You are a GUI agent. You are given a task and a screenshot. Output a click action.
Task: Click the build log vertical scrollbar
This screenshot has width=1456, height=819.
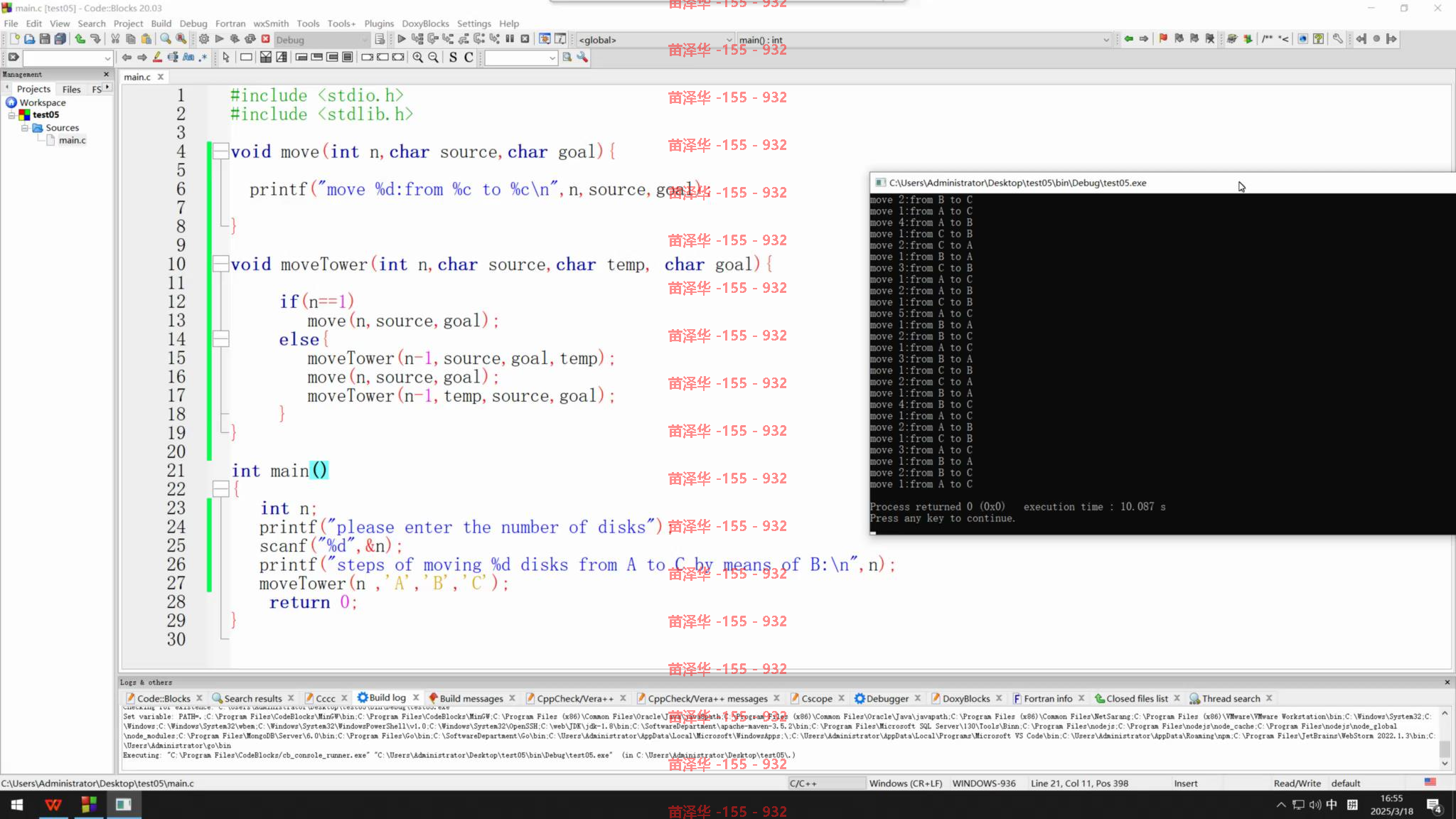coord(1445,738)
